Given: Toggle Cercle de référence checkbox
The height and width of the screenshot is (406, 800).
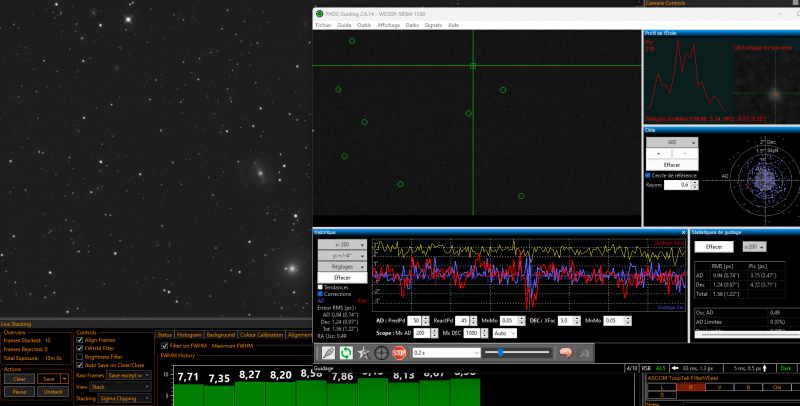Looking at the screenshot, I should click(648, 175).
